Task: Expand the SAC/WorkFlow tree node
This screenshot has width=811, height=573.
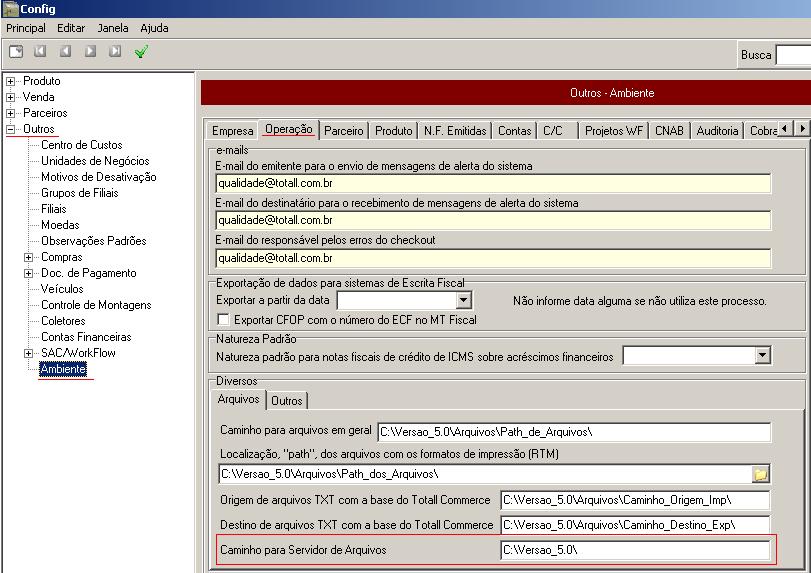Action: (x=28, y=354)
